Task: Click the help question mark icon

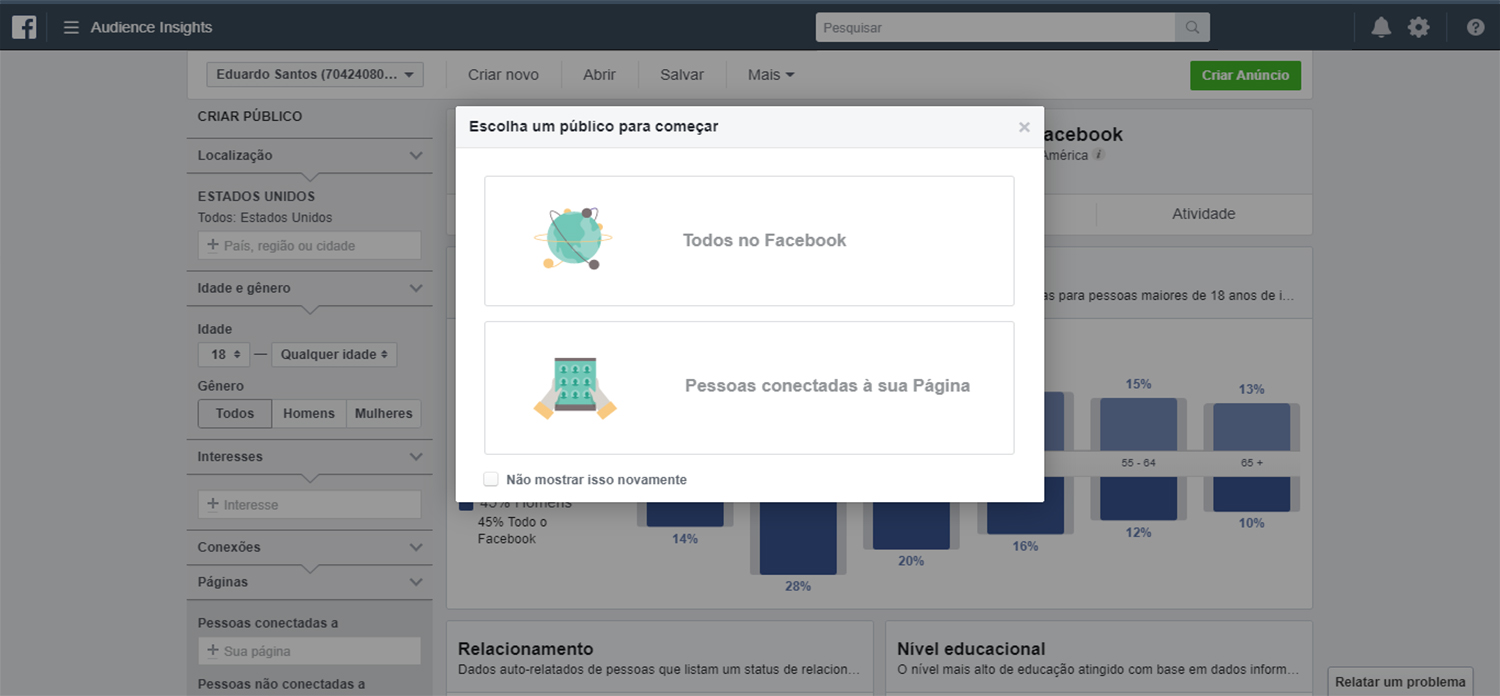Action: [1475, 27]
